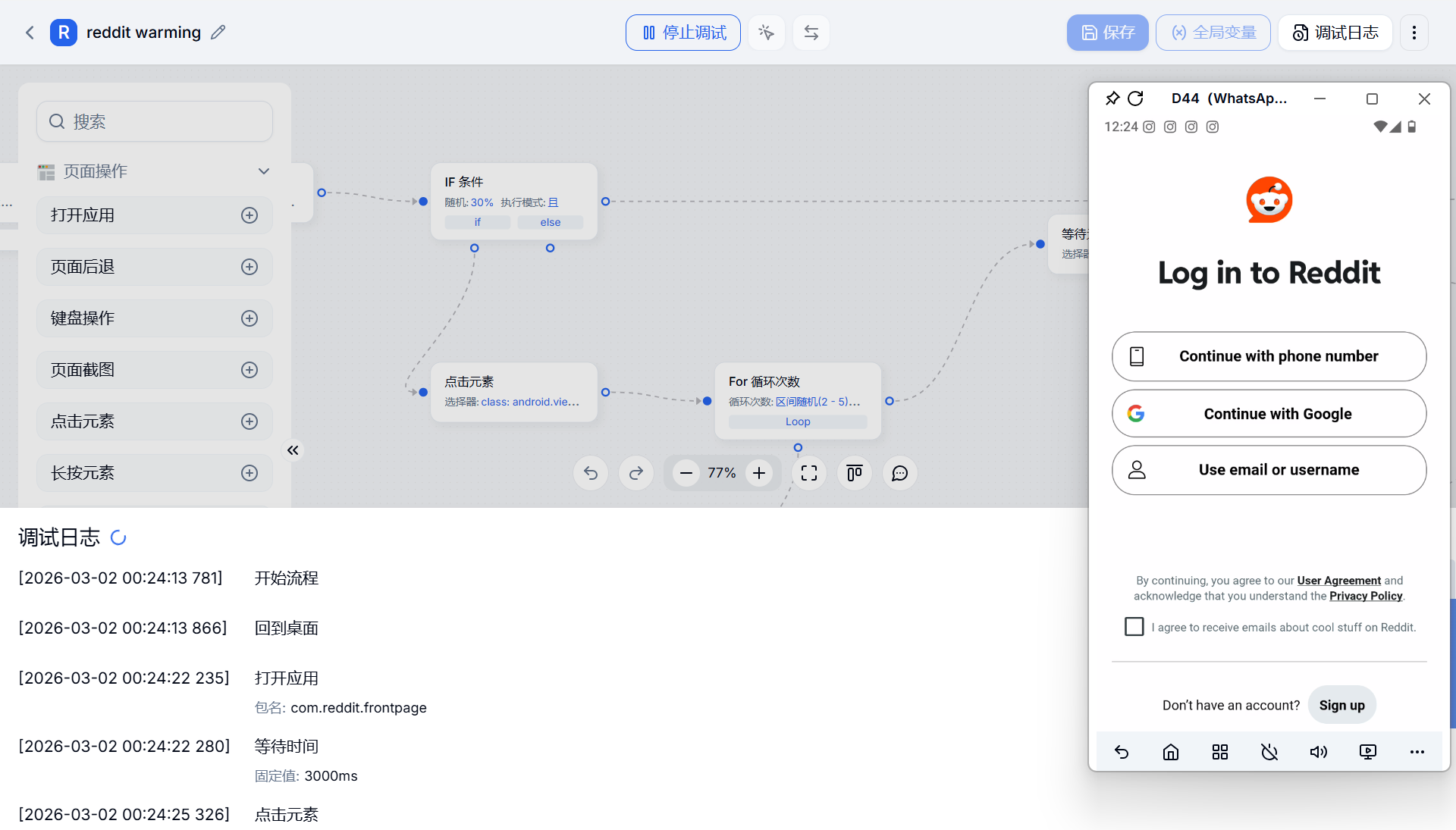Click the if branch label
Screen dimensions: 1456x830
(x=478, y=222)
